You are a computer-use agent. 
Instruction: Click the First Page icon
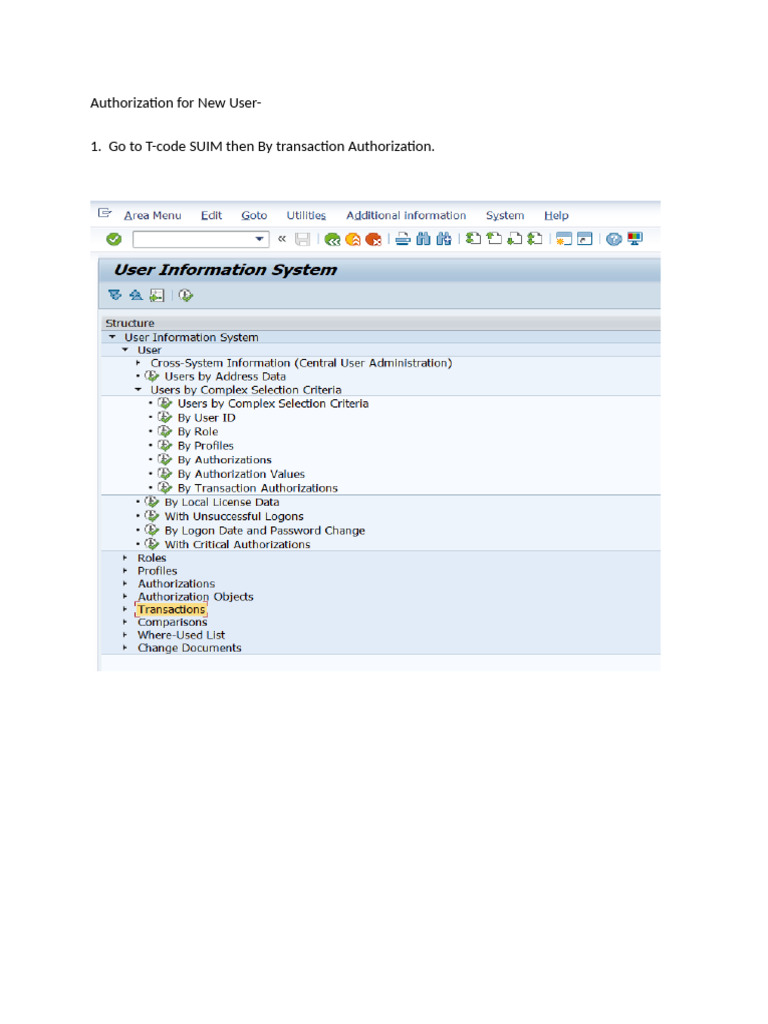[473, 239]
